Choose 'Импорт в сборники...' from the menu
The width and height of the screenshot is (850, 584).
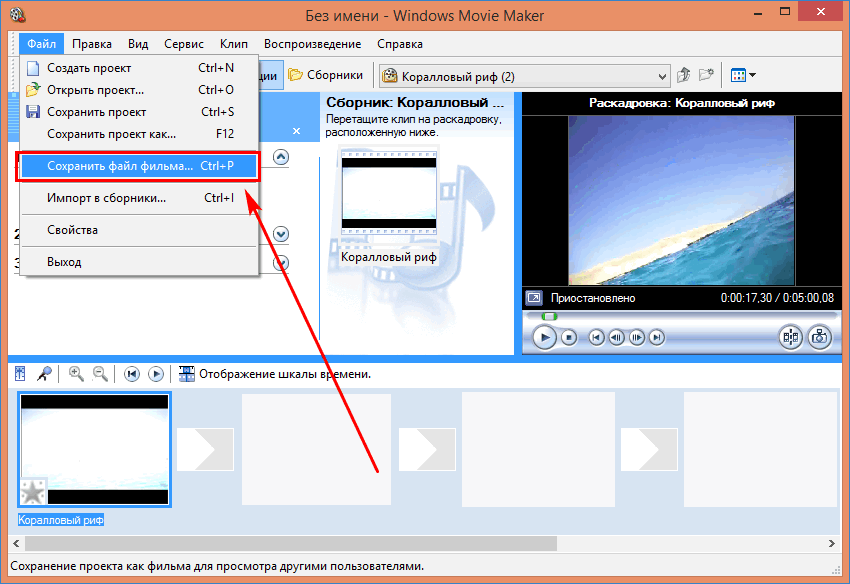107,198
